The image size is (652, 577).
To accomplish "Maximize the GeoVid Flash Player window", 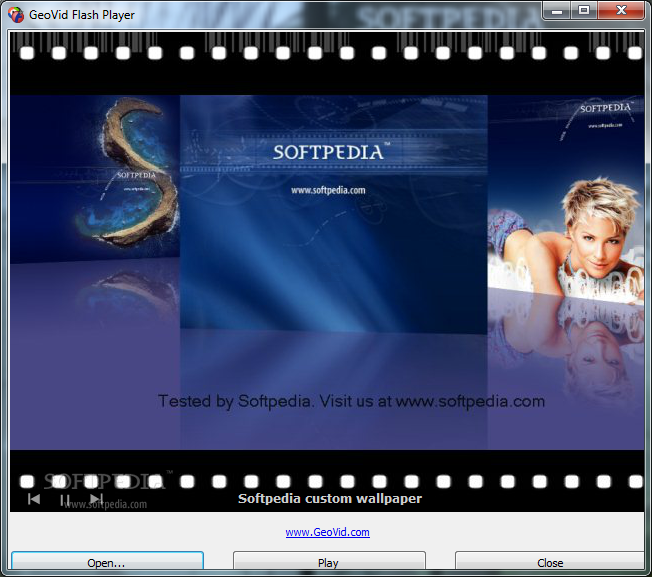I will (583, 10).
